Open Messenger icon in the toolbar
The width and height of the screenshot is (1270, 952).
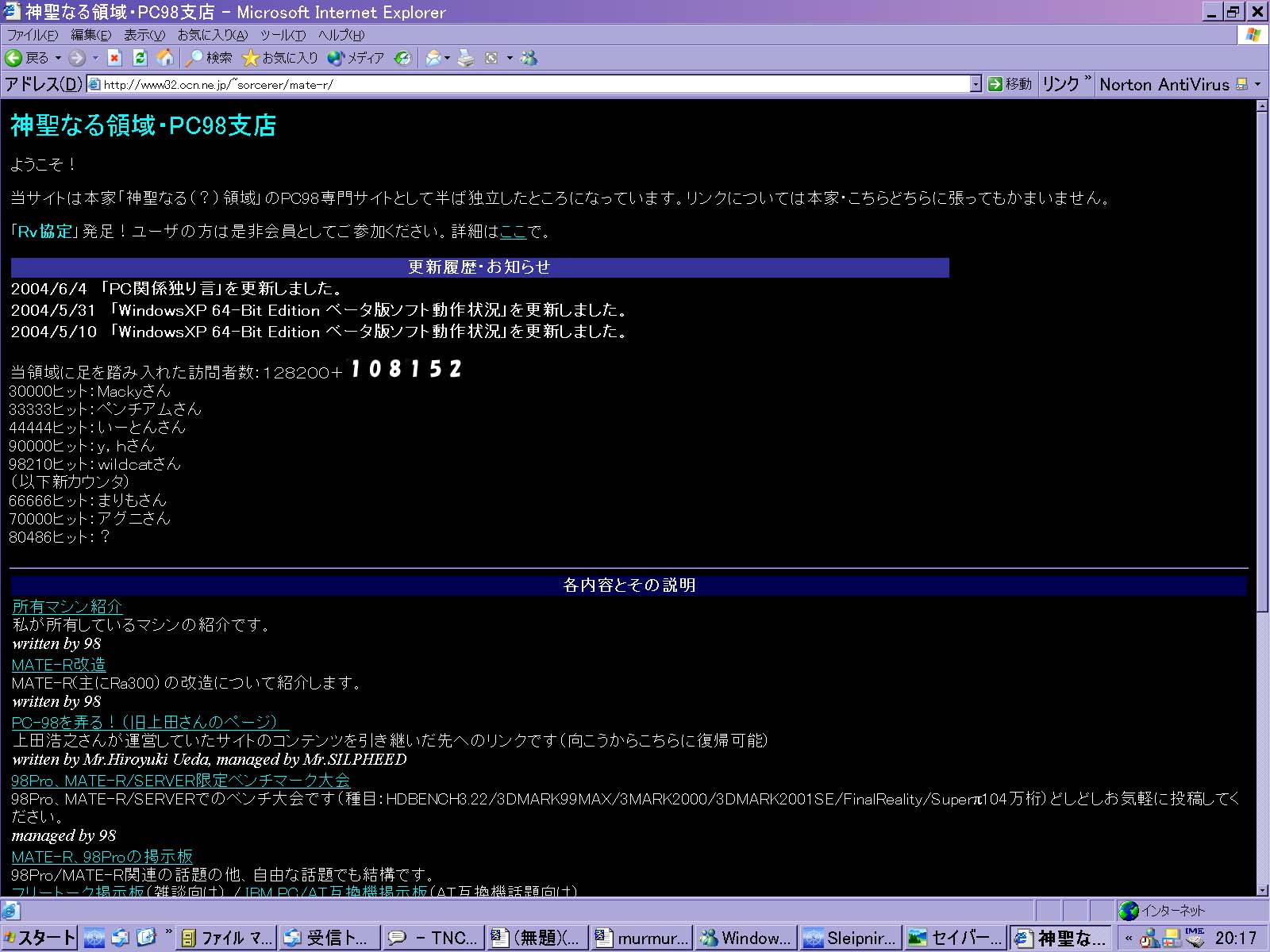[x=529, y=58]
